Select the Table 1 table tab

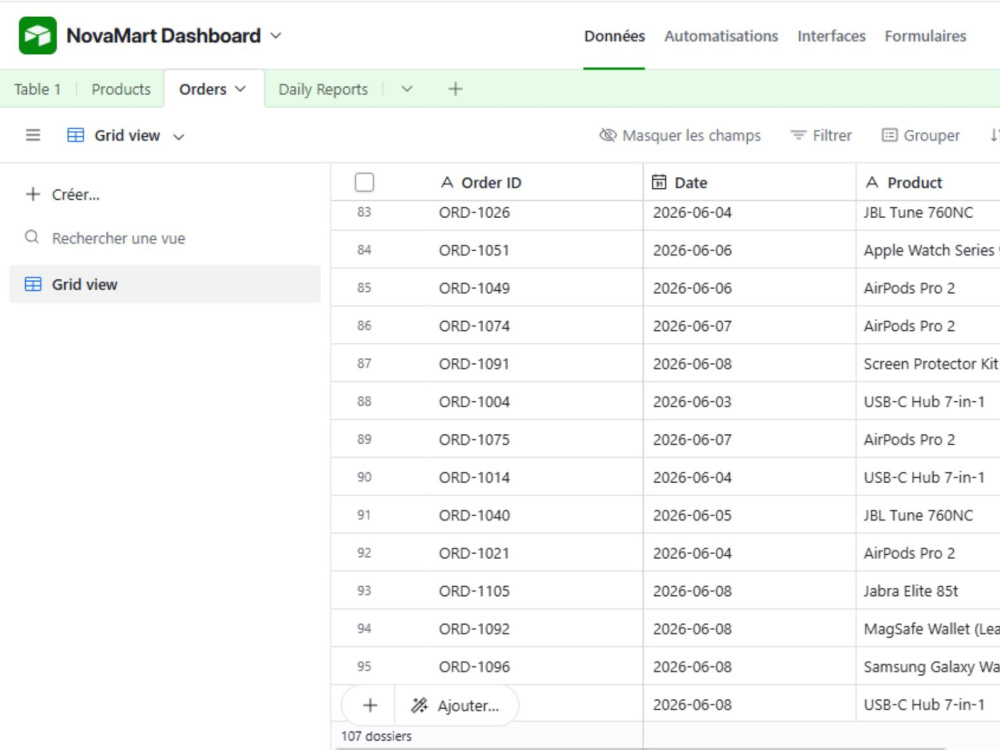38,89
